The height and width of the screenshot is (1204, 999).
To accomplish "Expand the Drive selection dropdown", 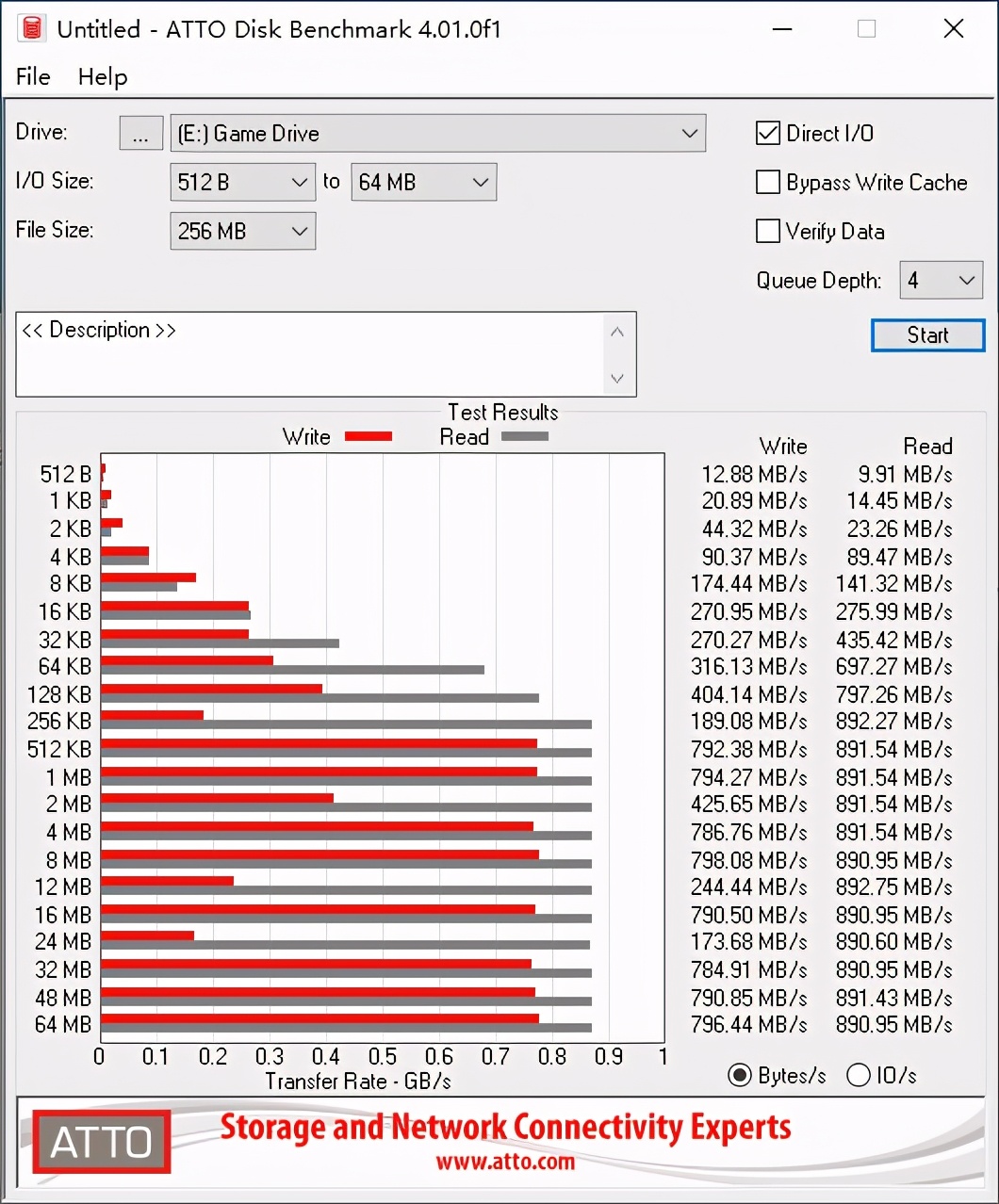I will pos(438,133).
